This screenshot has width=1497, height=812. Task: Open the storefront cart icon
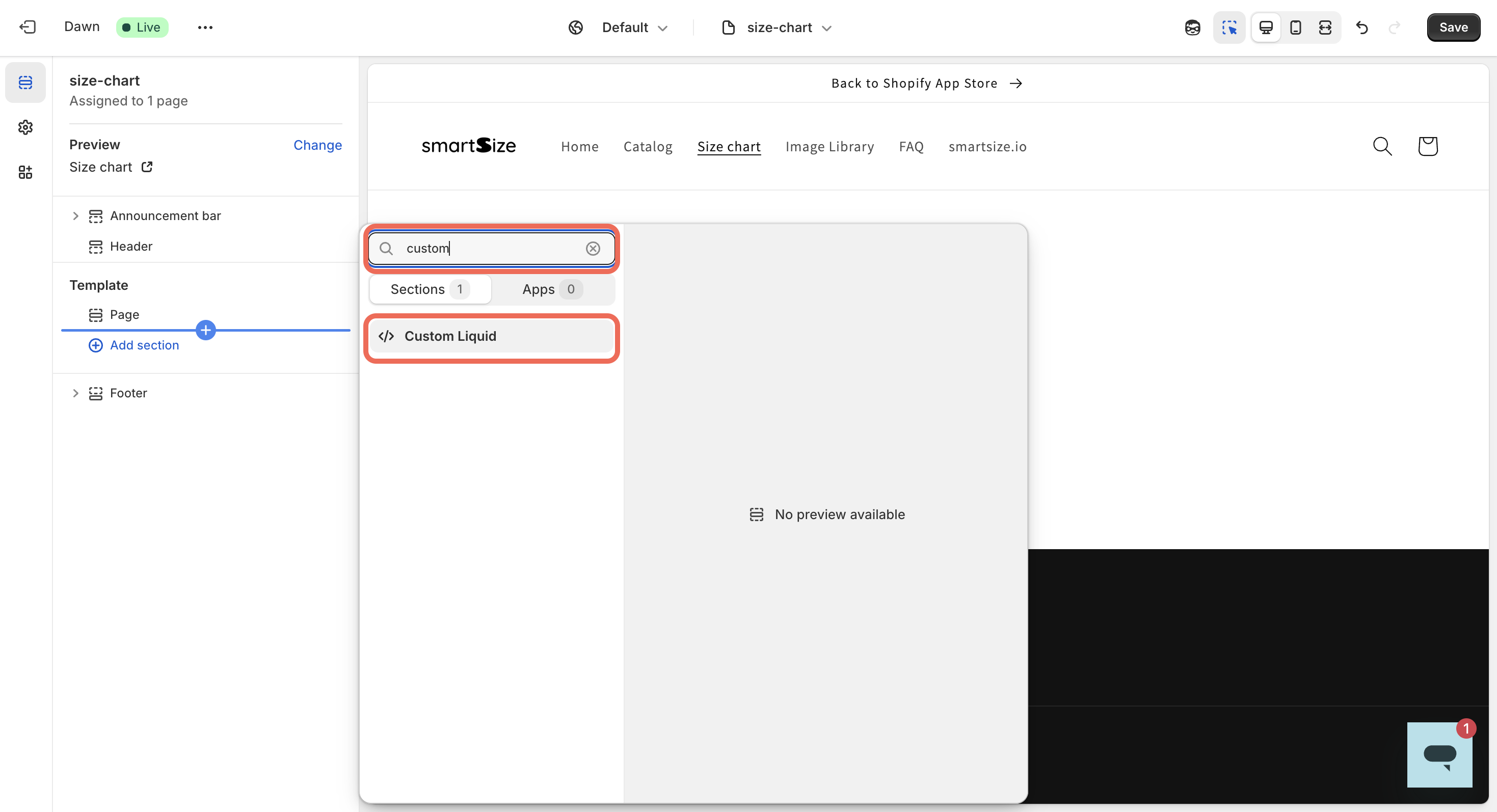[1427, 146]
